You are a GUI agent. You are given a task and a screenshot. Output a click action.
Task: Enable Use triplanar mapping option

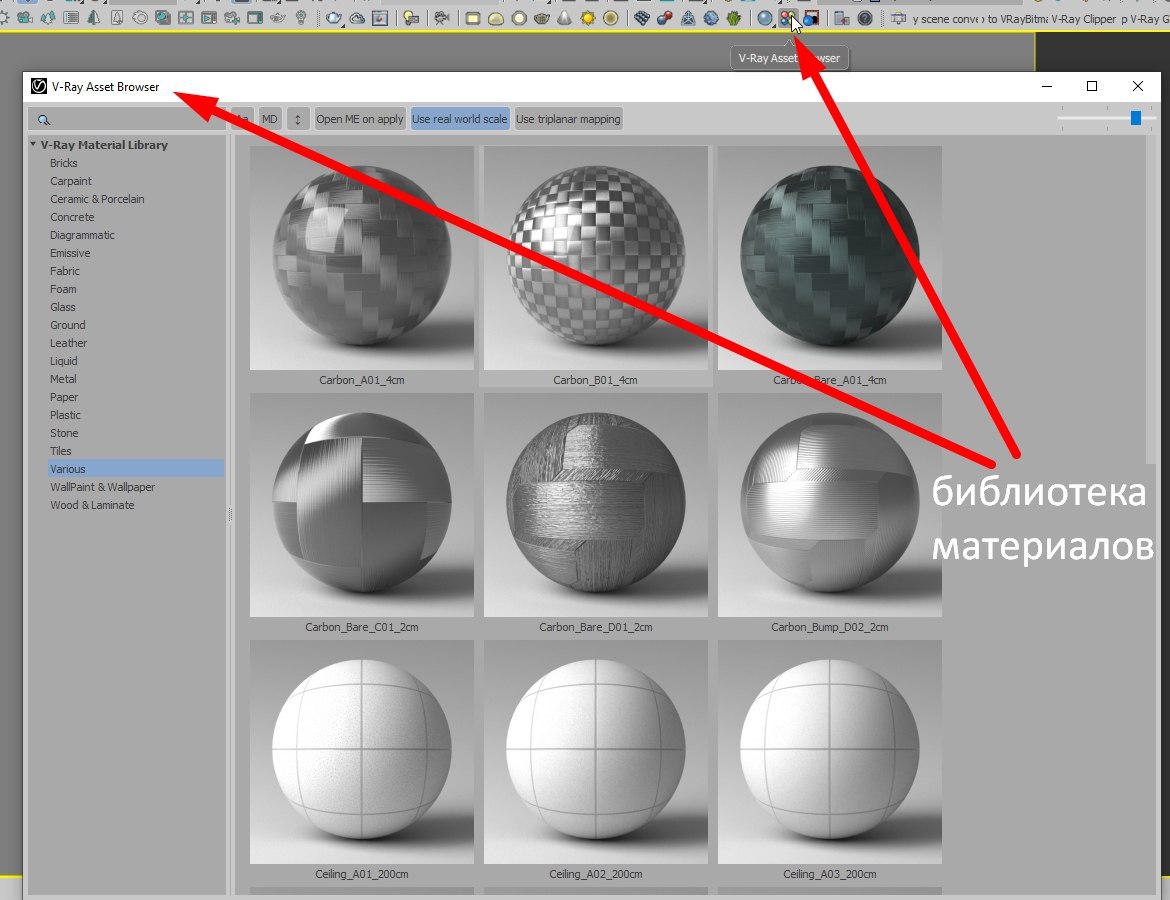[x=568, y=119]
